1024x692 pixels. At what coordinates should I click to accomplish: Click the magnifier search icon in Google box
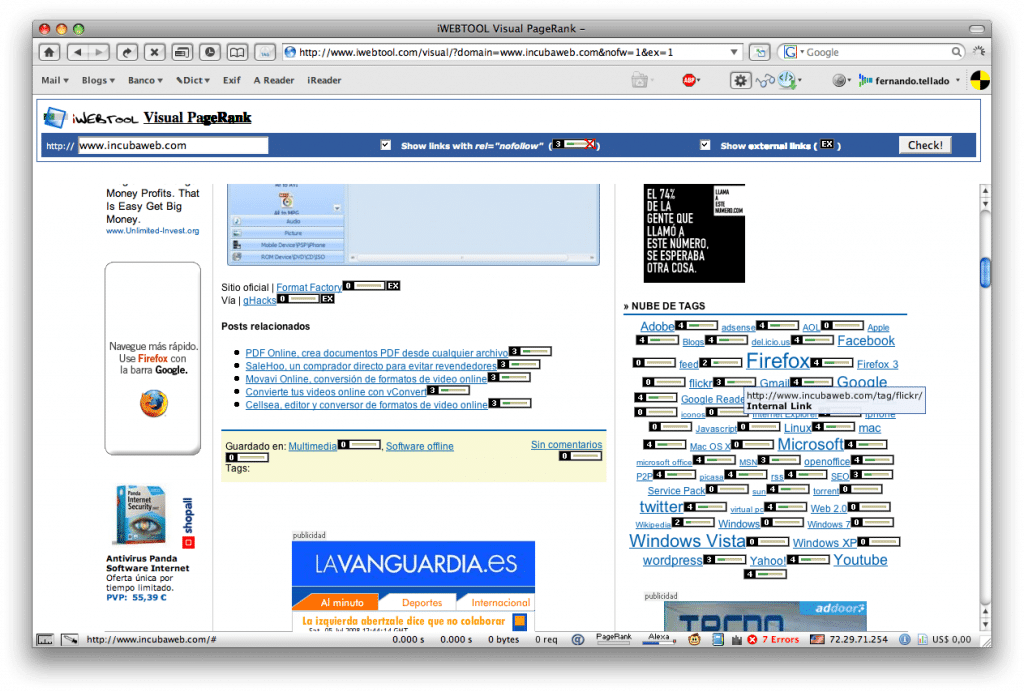pyautogui.click(x=956, y=52)
